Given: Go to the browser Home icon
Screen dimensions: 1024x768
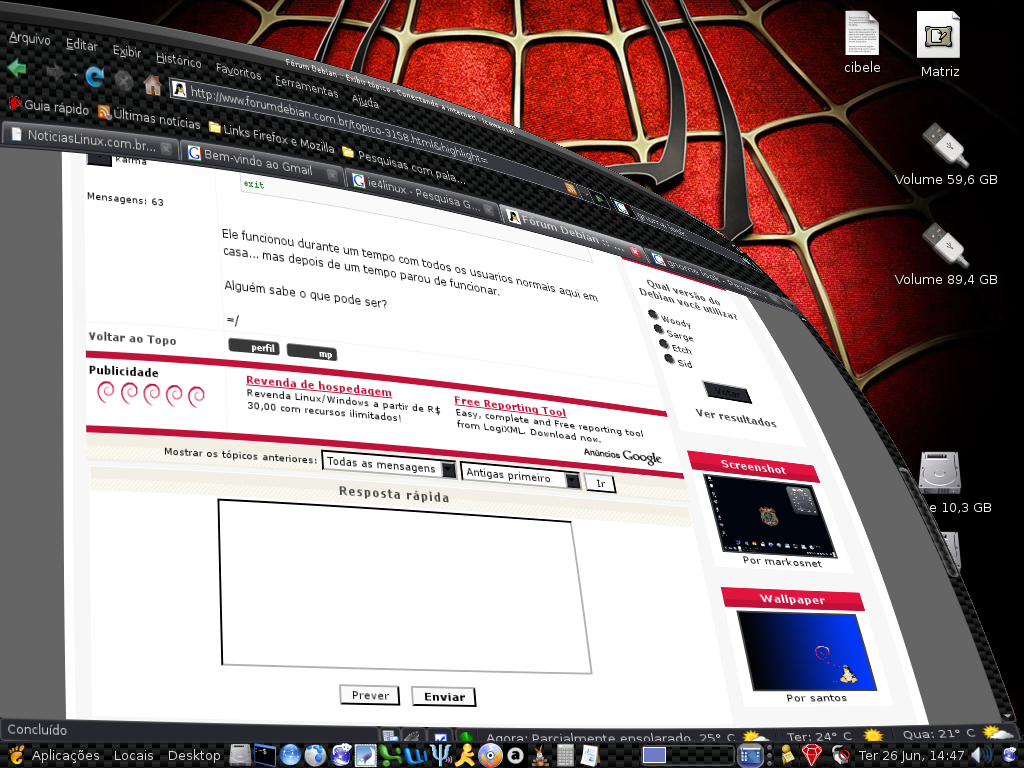Looking at the screenshot, I should [x=152, y=85].
